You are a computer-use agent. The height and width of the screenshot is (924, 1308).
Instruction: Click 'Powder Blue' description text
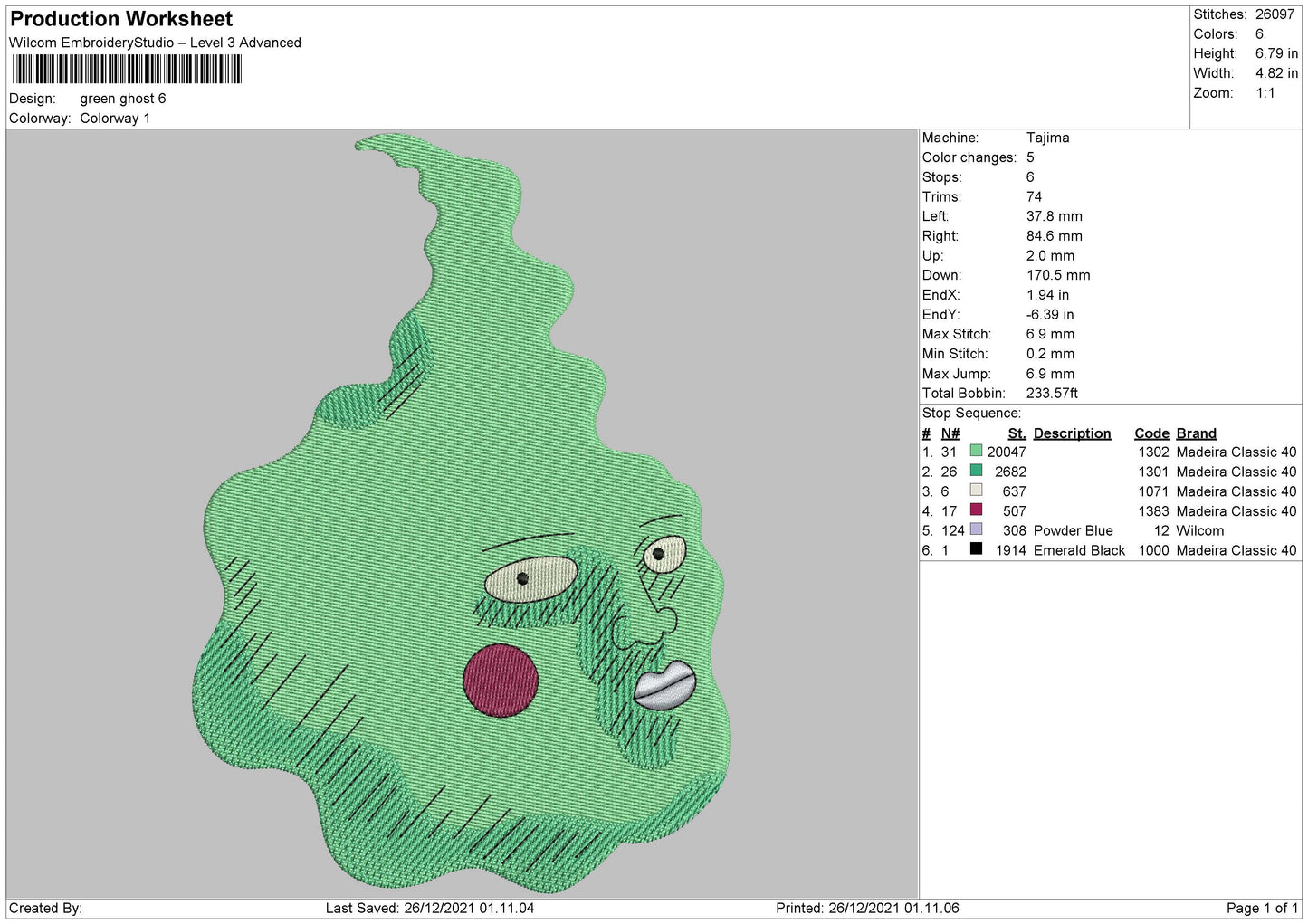(1073, 531)
